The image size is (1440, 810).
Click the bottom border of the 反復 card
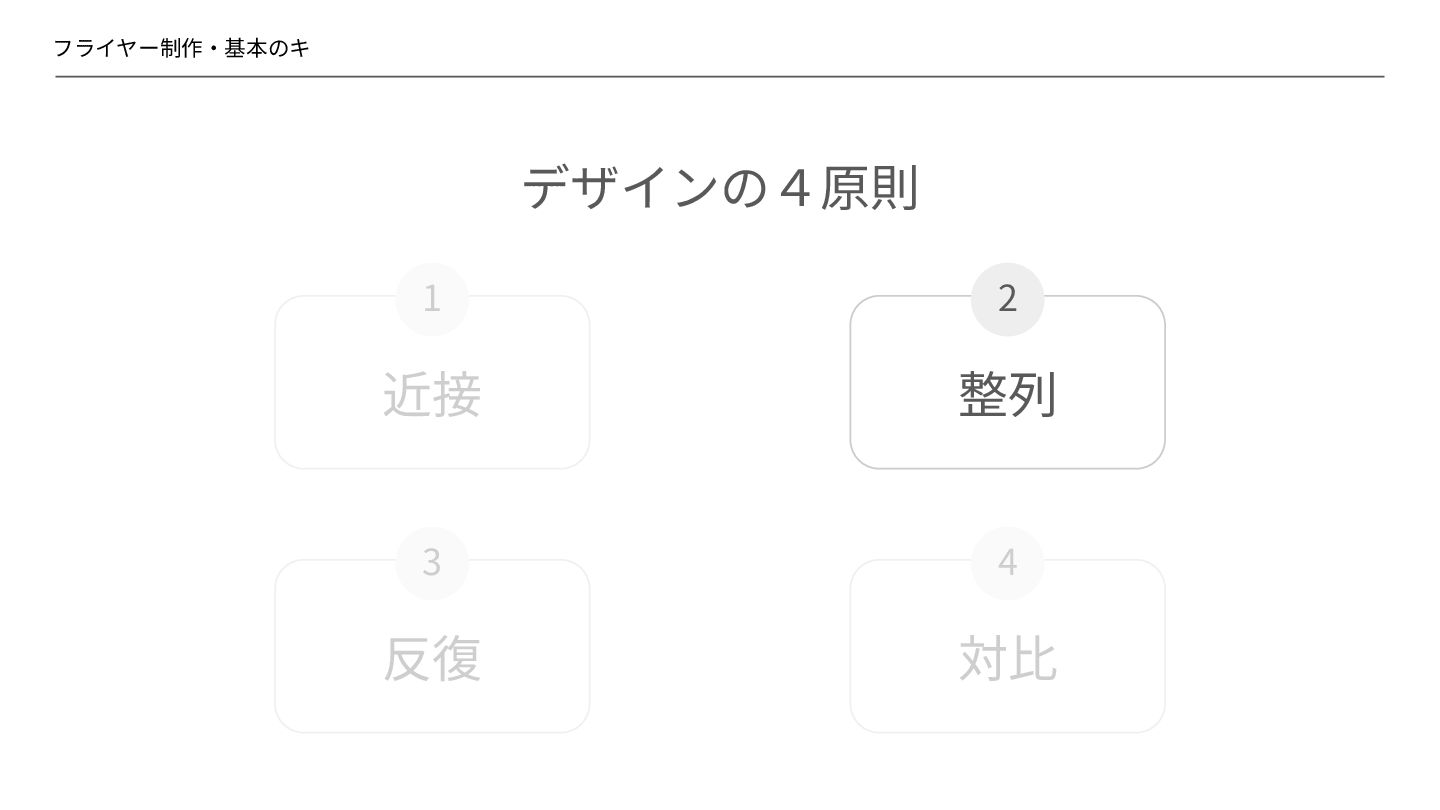pos(432,732)
